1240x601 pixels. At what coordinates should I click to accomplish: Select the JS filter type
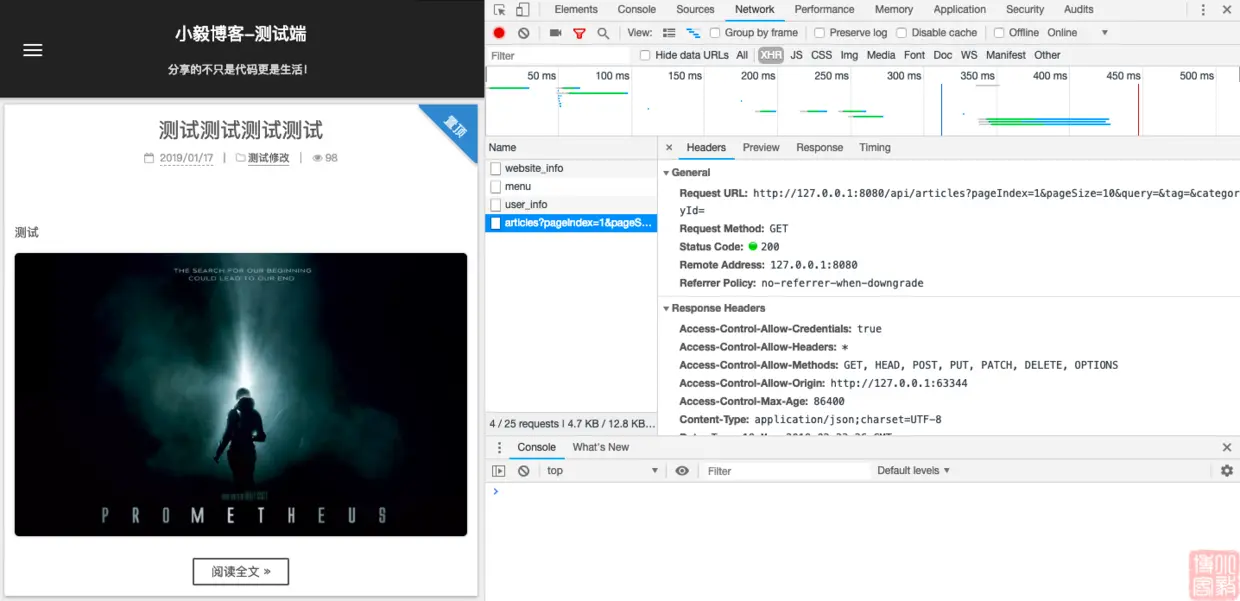click(x=796, y=55)
